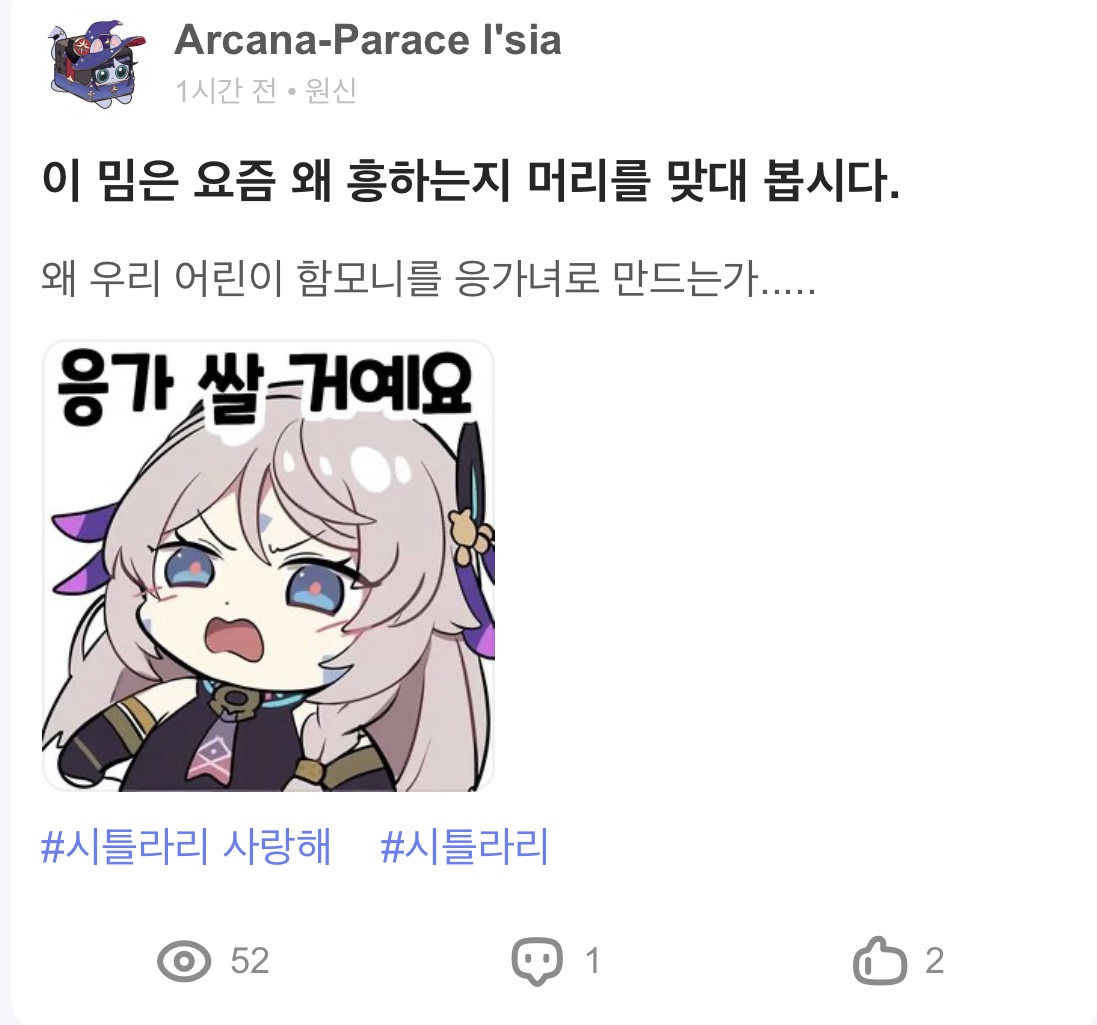Viewport: 1097px width, 1025px height.
Task: Open comments via the speech bubble icon
Action: tap(537, 961)
